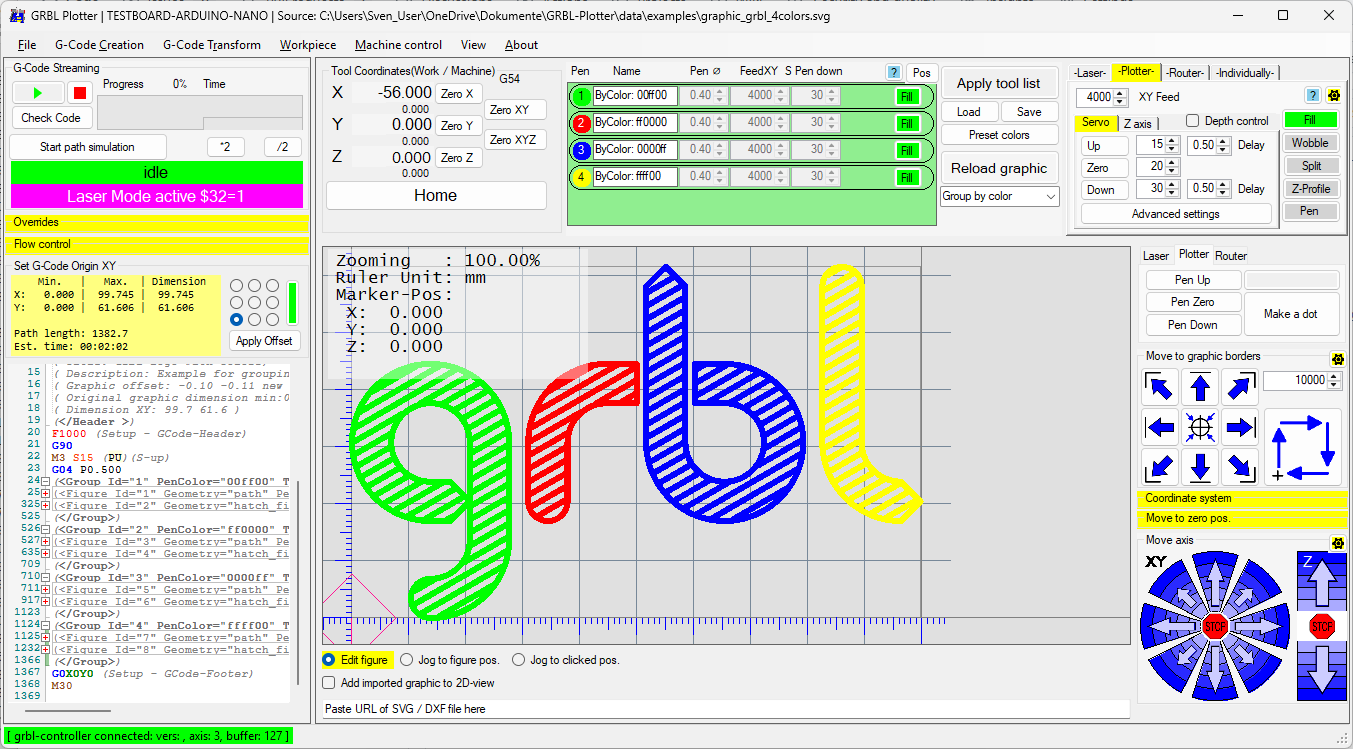Expand the Coordinate system section
1353x749 pixels.
pyautogui.click(x=1243, y=498)
